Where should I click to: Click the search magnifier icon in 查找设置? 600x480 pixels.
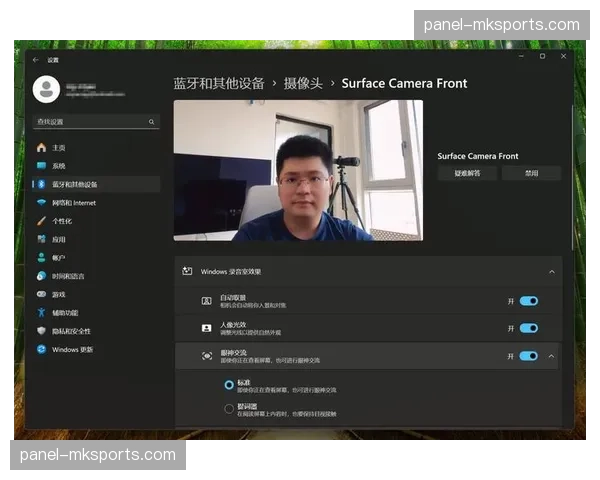click(x=152, y=122)
